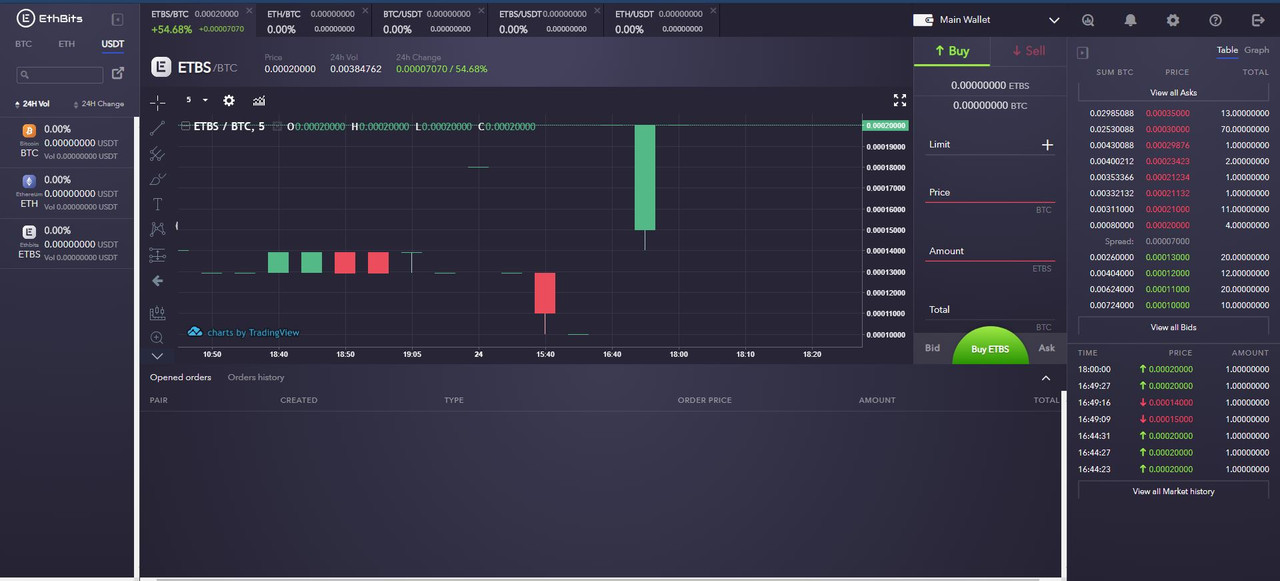Switch to the Buy tab
This screenshot has height=581, width=1280.
(952, 51)
